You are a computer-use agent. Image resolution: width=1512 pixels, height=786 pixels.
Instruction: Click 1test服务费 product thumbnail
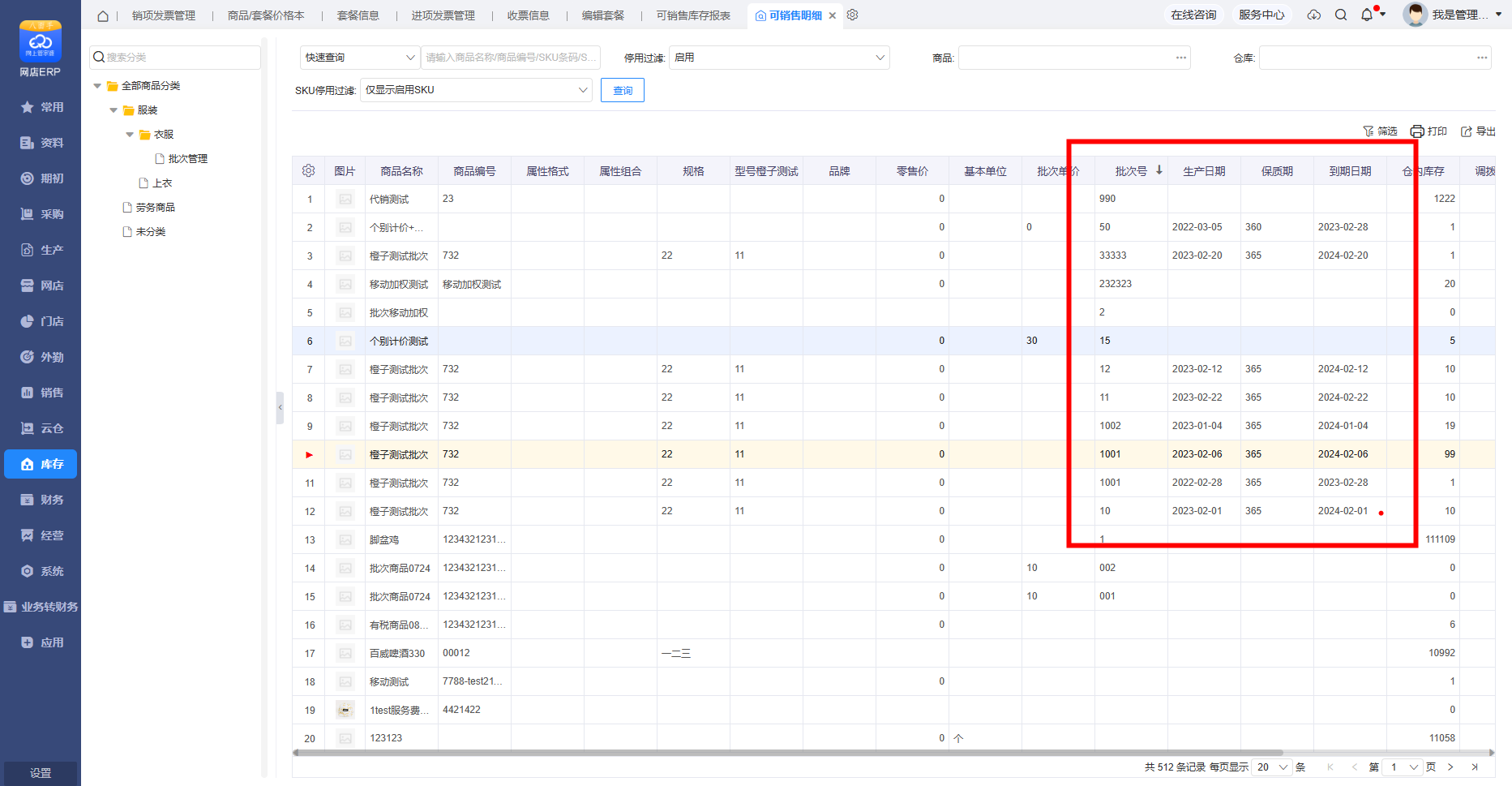[x=345, y=710]
